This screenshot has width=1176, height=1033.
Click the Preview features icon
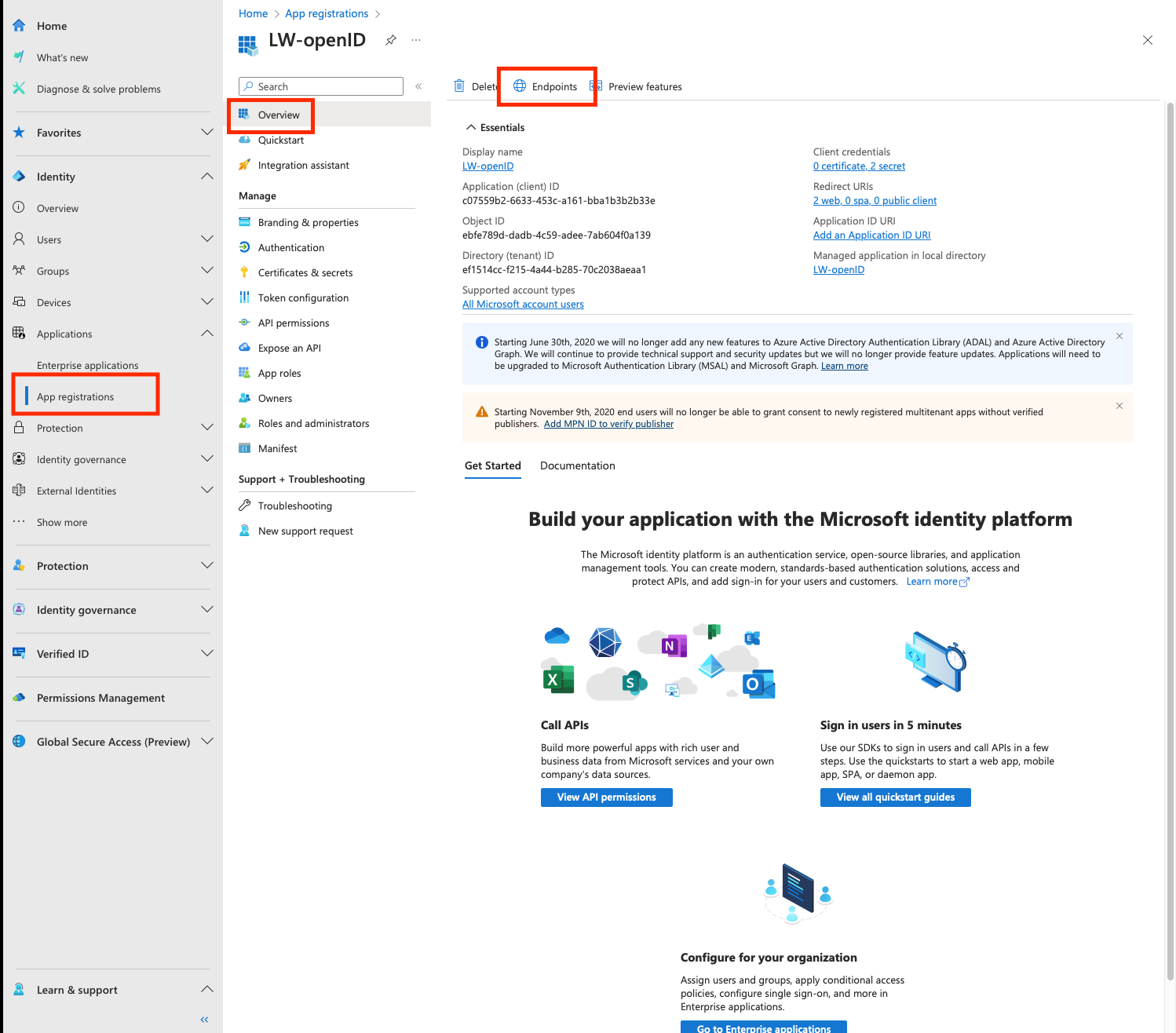(596, 86)
